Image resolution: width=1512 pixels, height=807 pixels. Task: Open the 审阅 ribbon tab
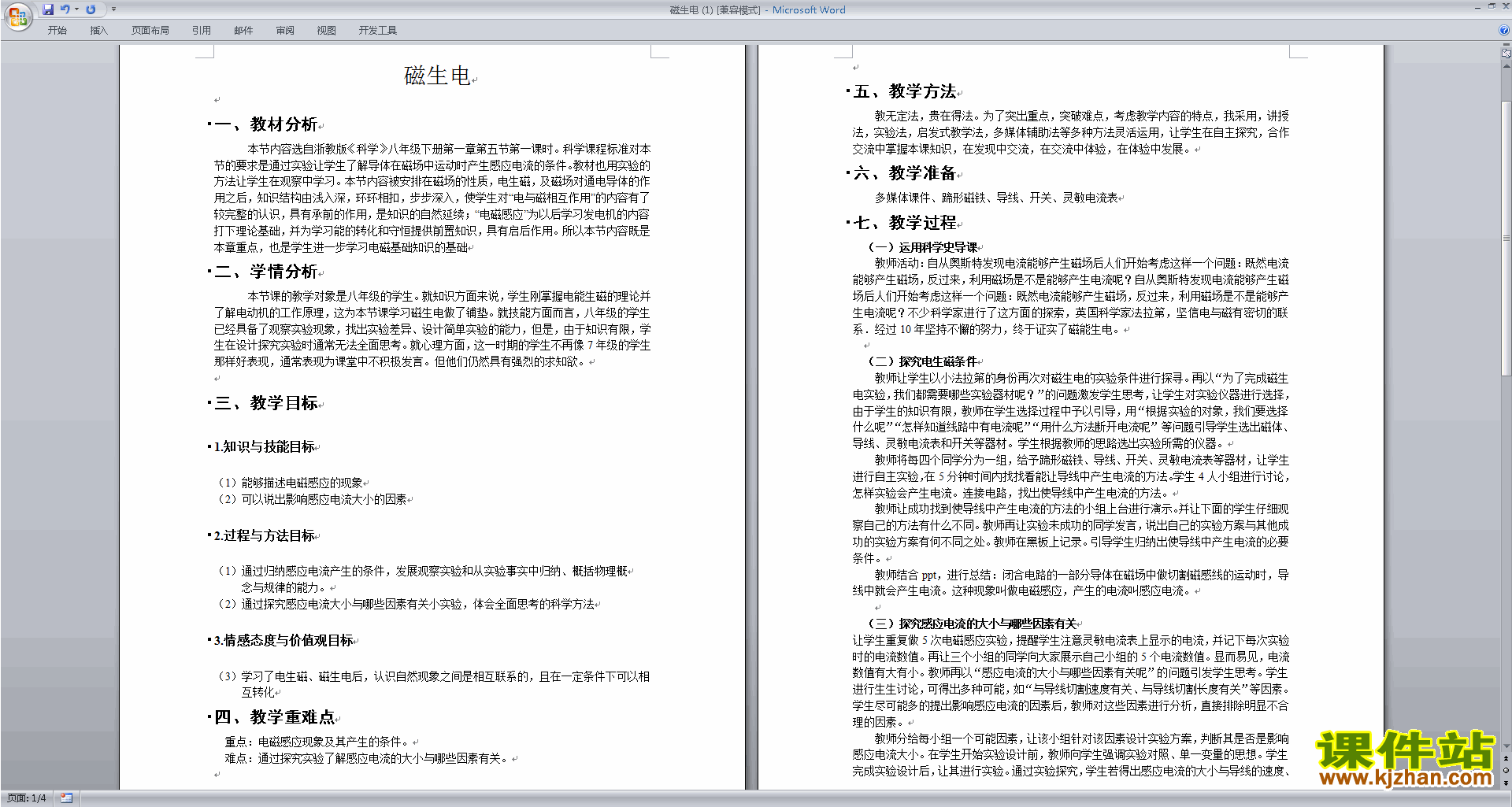click(285, 31)
